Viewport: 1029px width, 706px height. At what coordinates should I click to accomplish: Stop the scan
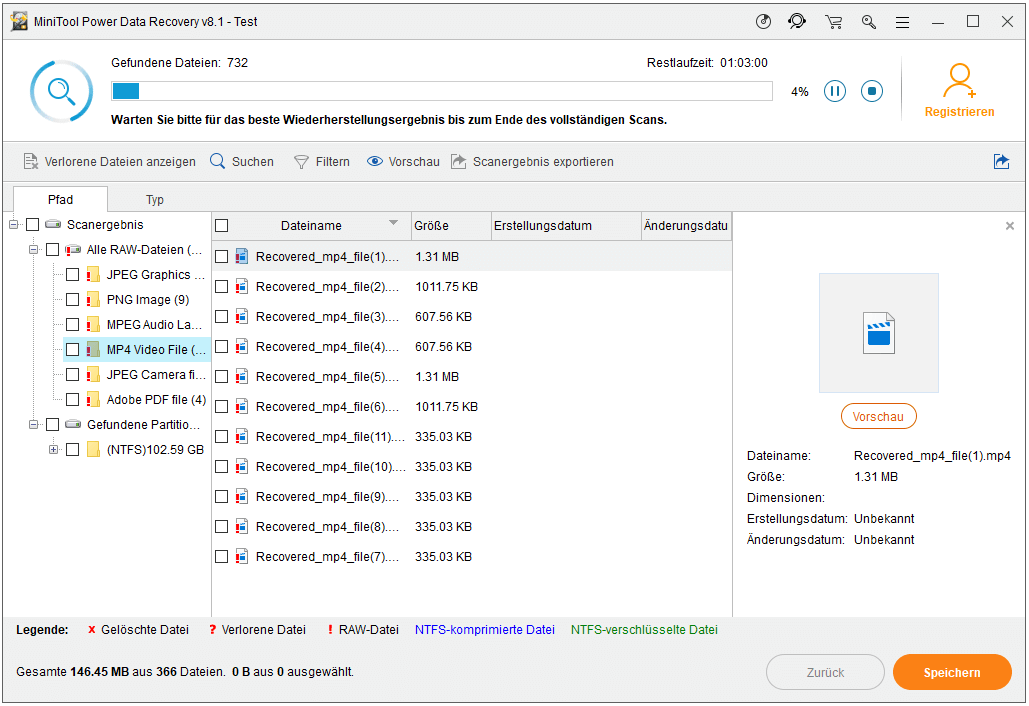point(872,91)
